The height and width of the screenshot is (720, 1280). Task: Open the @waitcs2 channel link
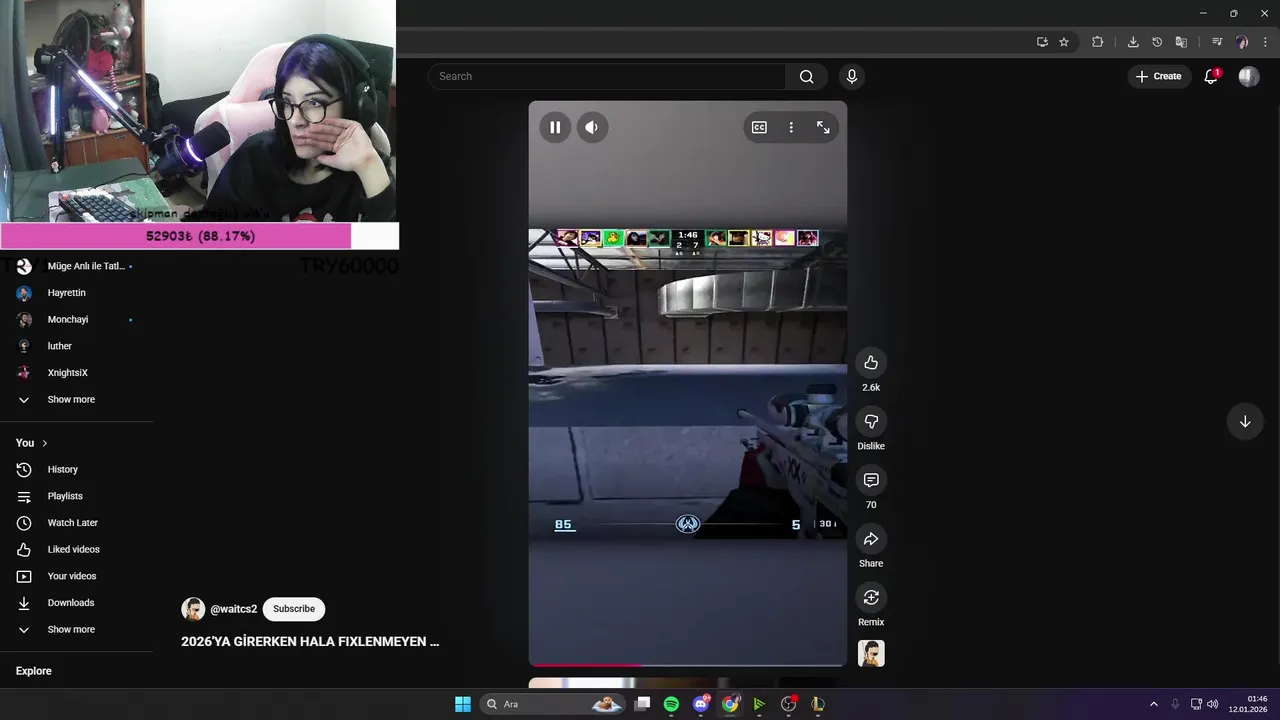click(x=234, y=609)
